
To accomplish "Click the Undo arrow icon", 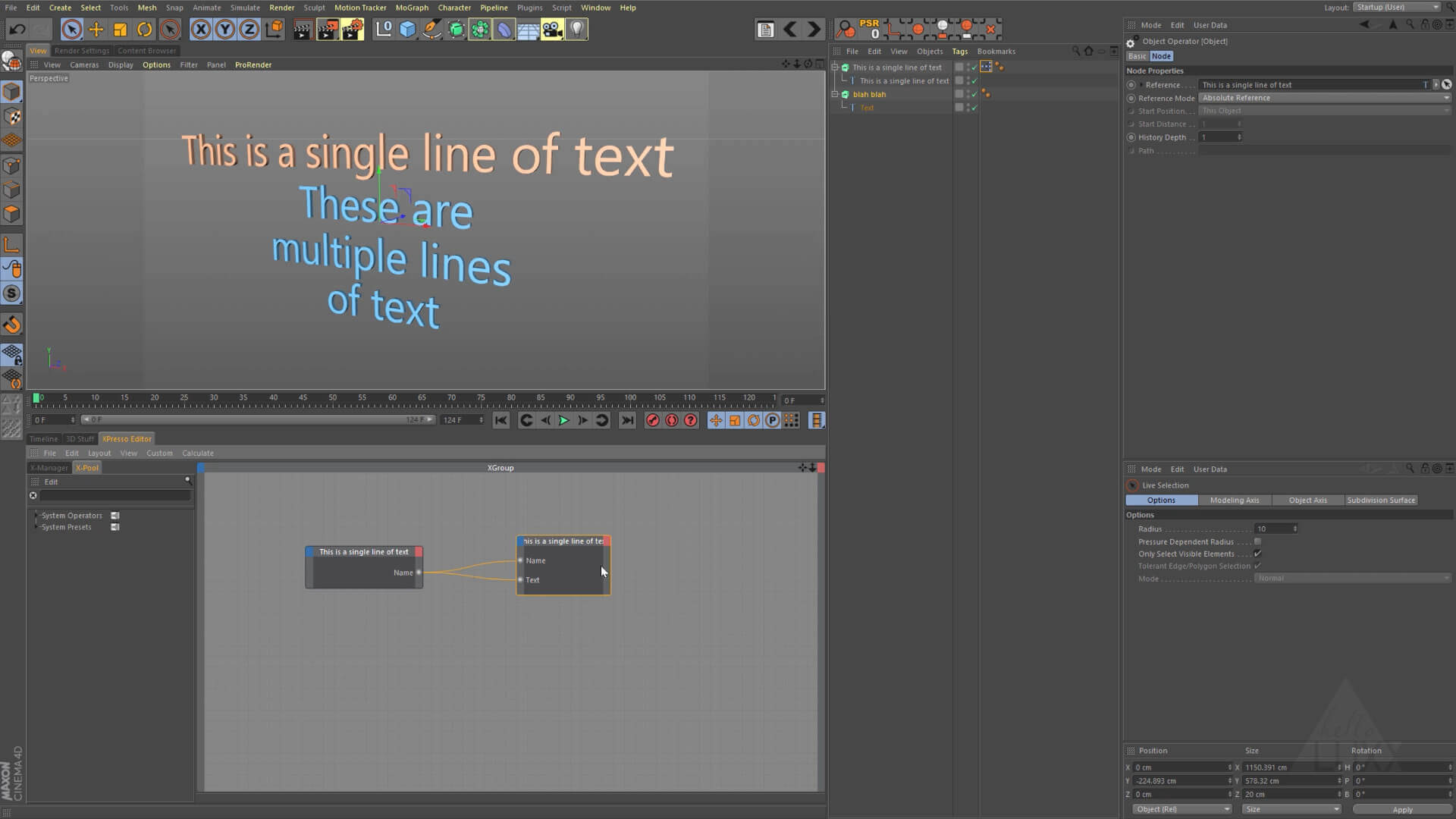I will (x=17, y=30).
